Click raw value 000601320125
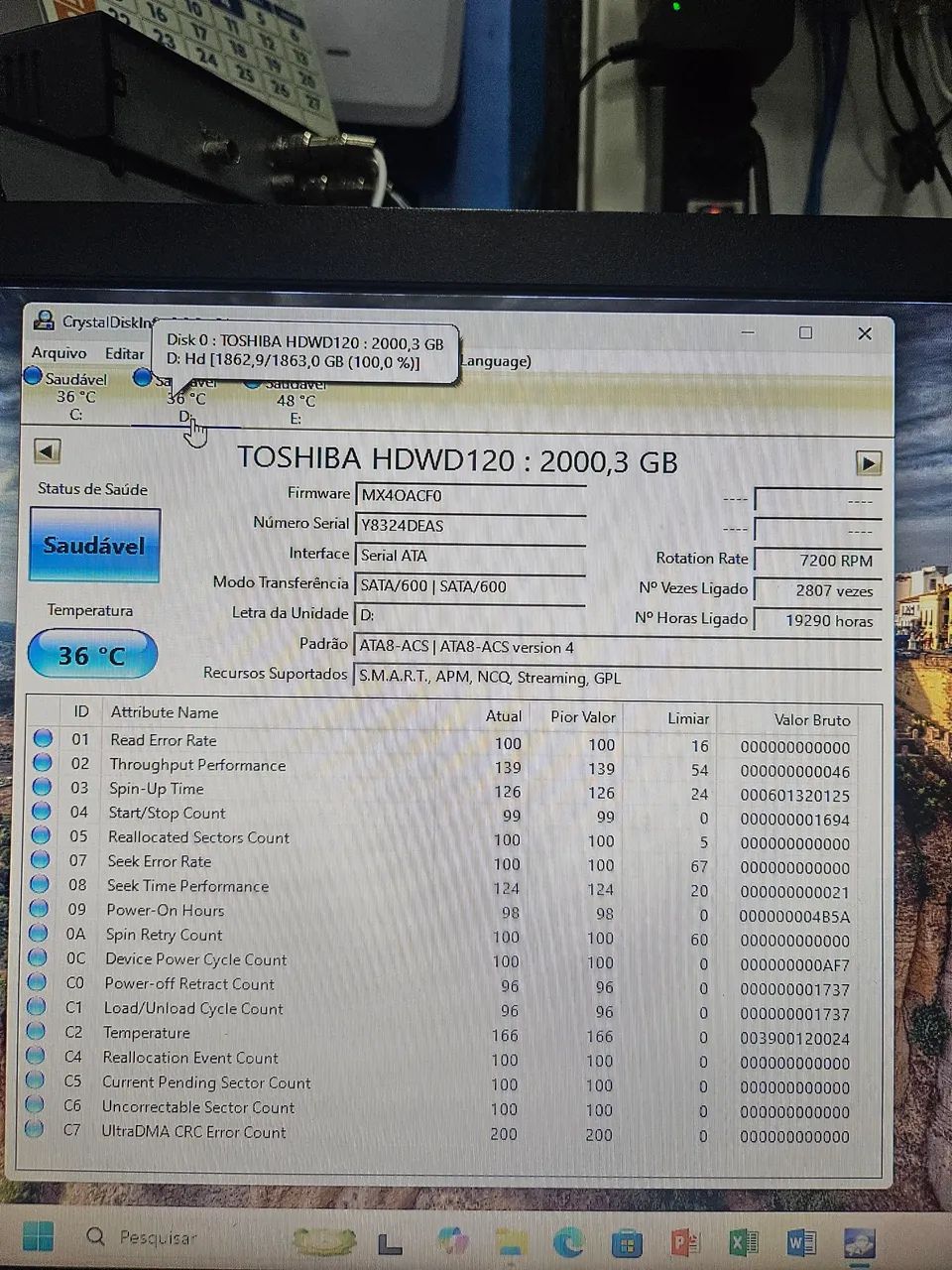This screenshot has height=1270, width=952. [x=795, y=796]
